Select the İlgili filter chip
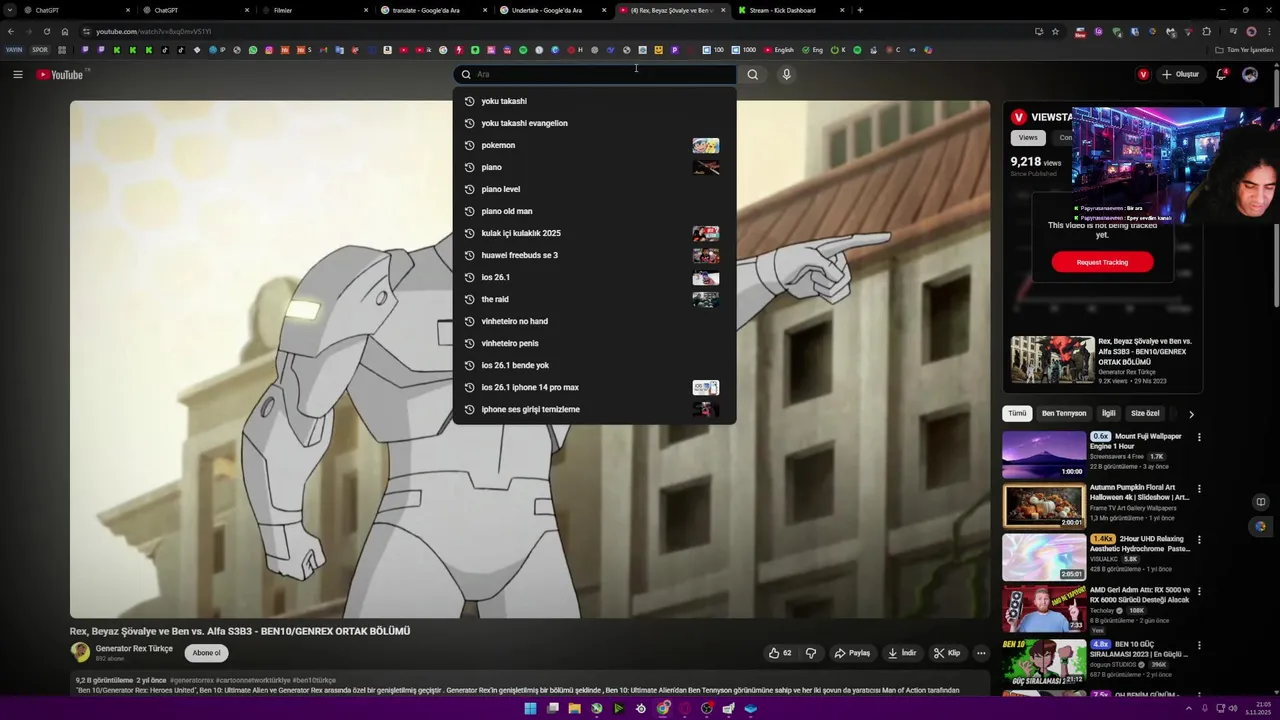 pos(1108,413)
